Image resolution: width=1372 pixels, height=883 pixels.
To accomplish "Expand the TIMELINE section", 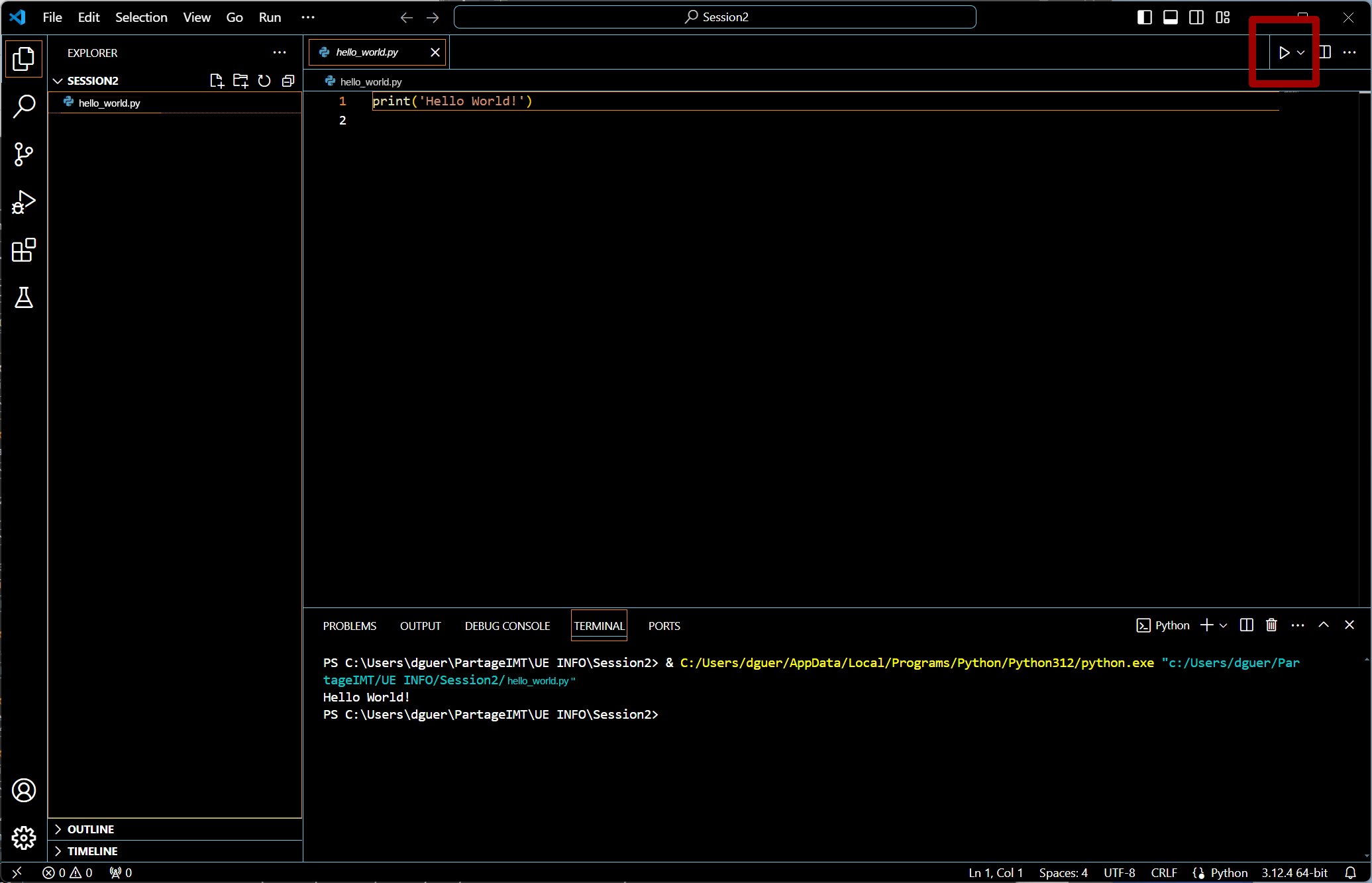I will point(92,851).
